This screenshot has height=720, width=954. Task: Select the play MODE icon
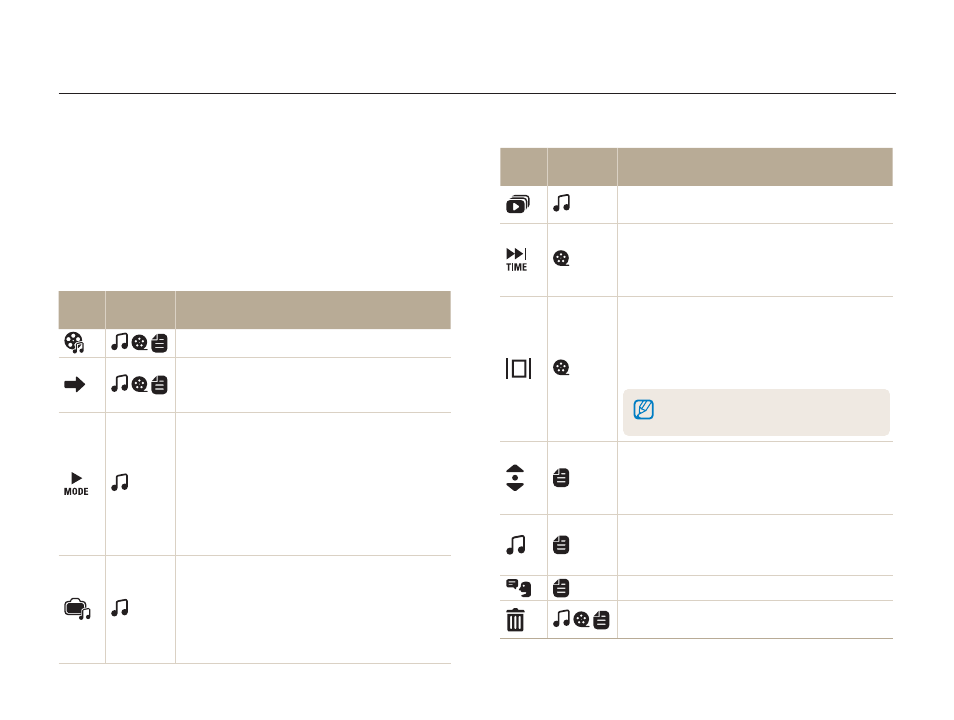point(76,484)
